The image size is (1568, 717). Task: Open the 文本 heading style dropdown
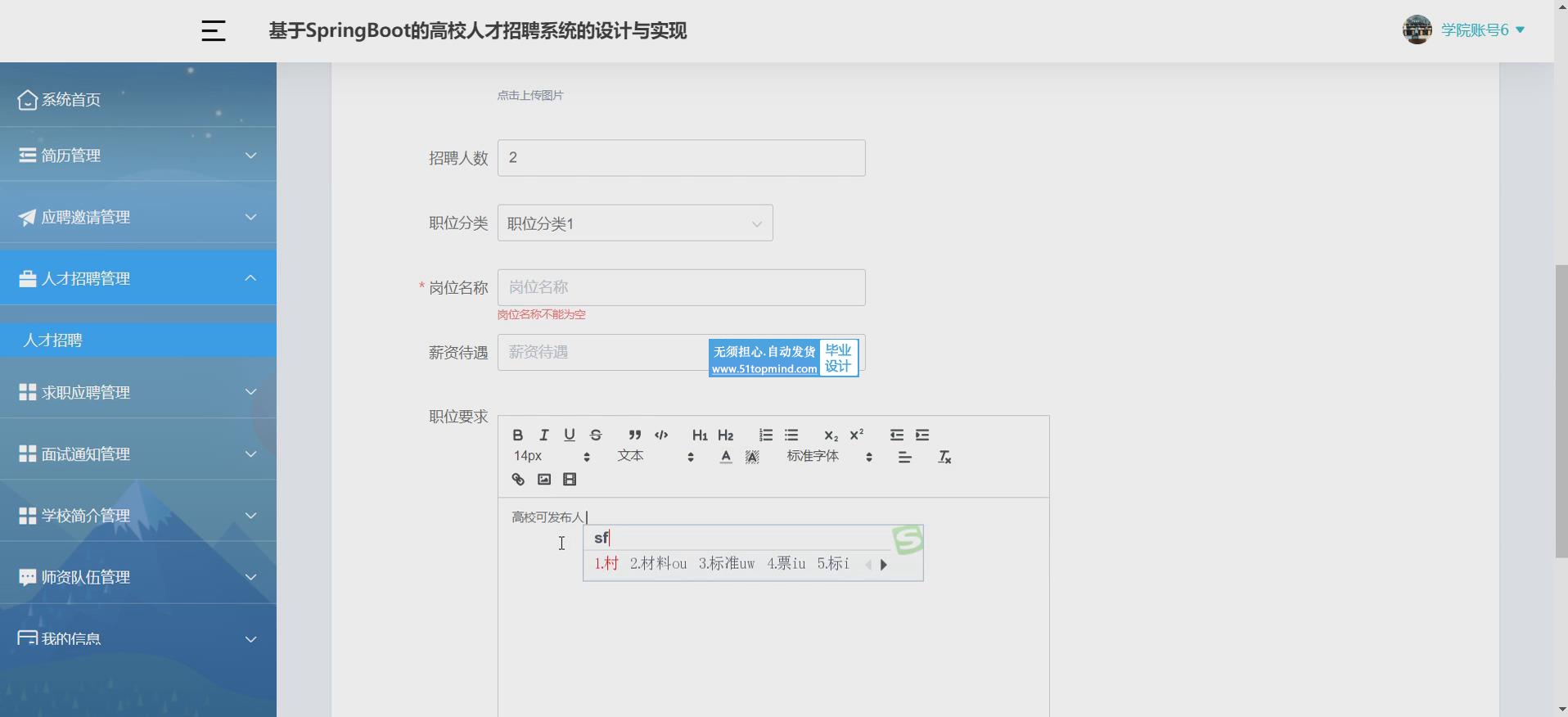tap(656, 456)
